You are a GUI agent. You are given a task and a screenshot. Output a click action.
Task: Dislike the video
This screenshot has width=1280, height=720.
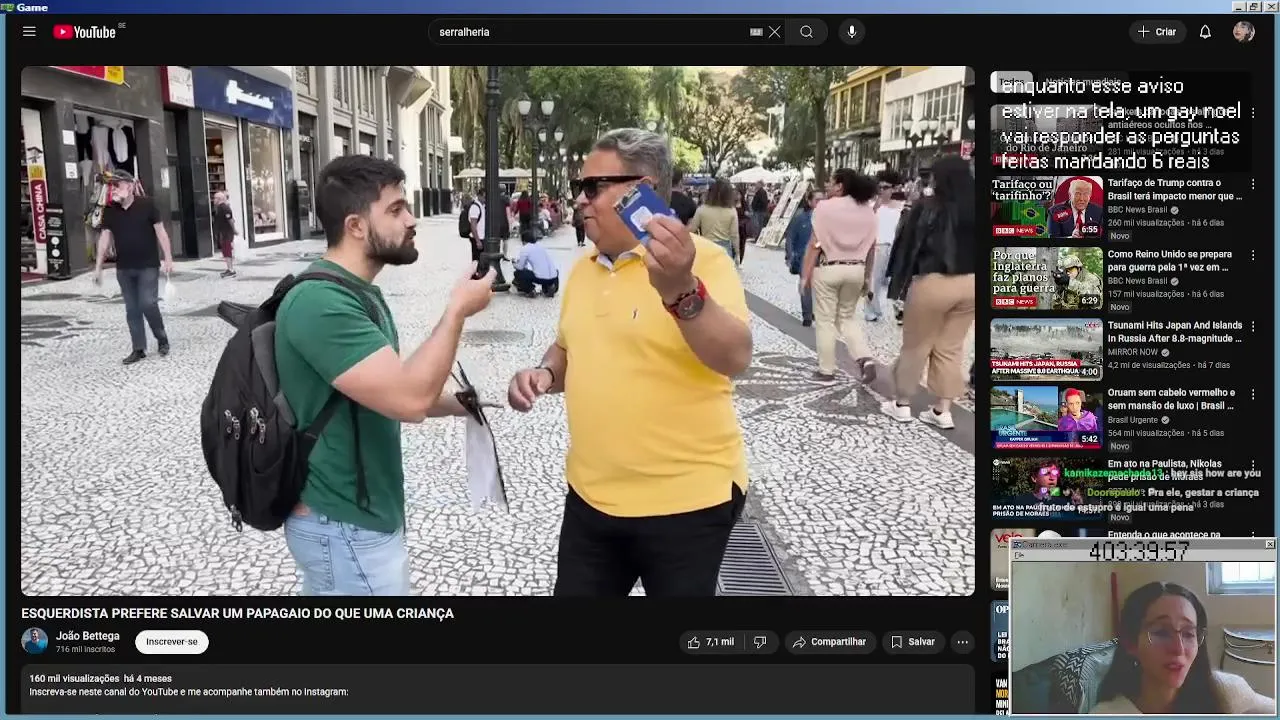click(x=760, y=642)
